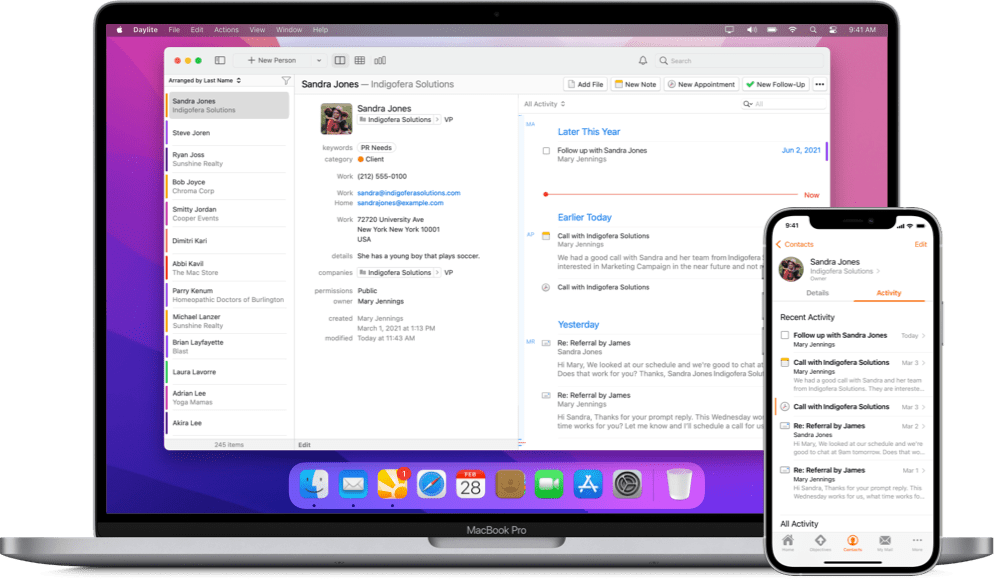Click Sandra Jones profile photo
The width and height of the screenshot is (994, 580).
click(x=336, y=119)
